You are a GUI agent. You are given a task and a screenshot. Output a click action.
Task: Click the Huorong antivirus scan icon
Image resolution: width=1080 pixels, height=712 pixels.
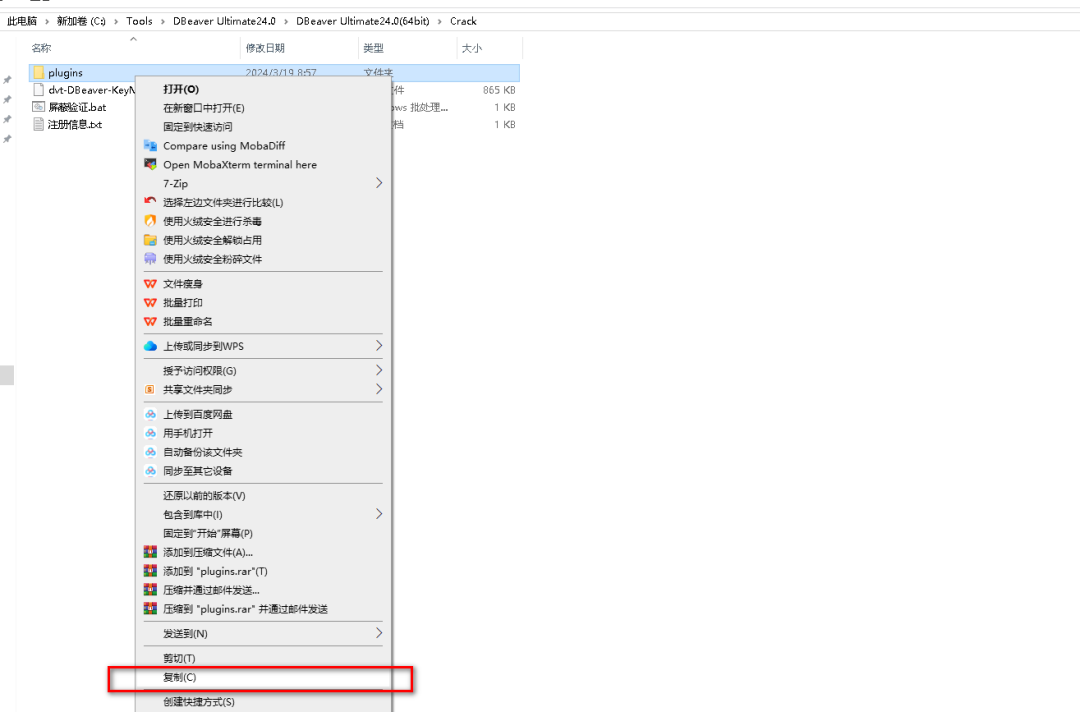pos(150,221)
